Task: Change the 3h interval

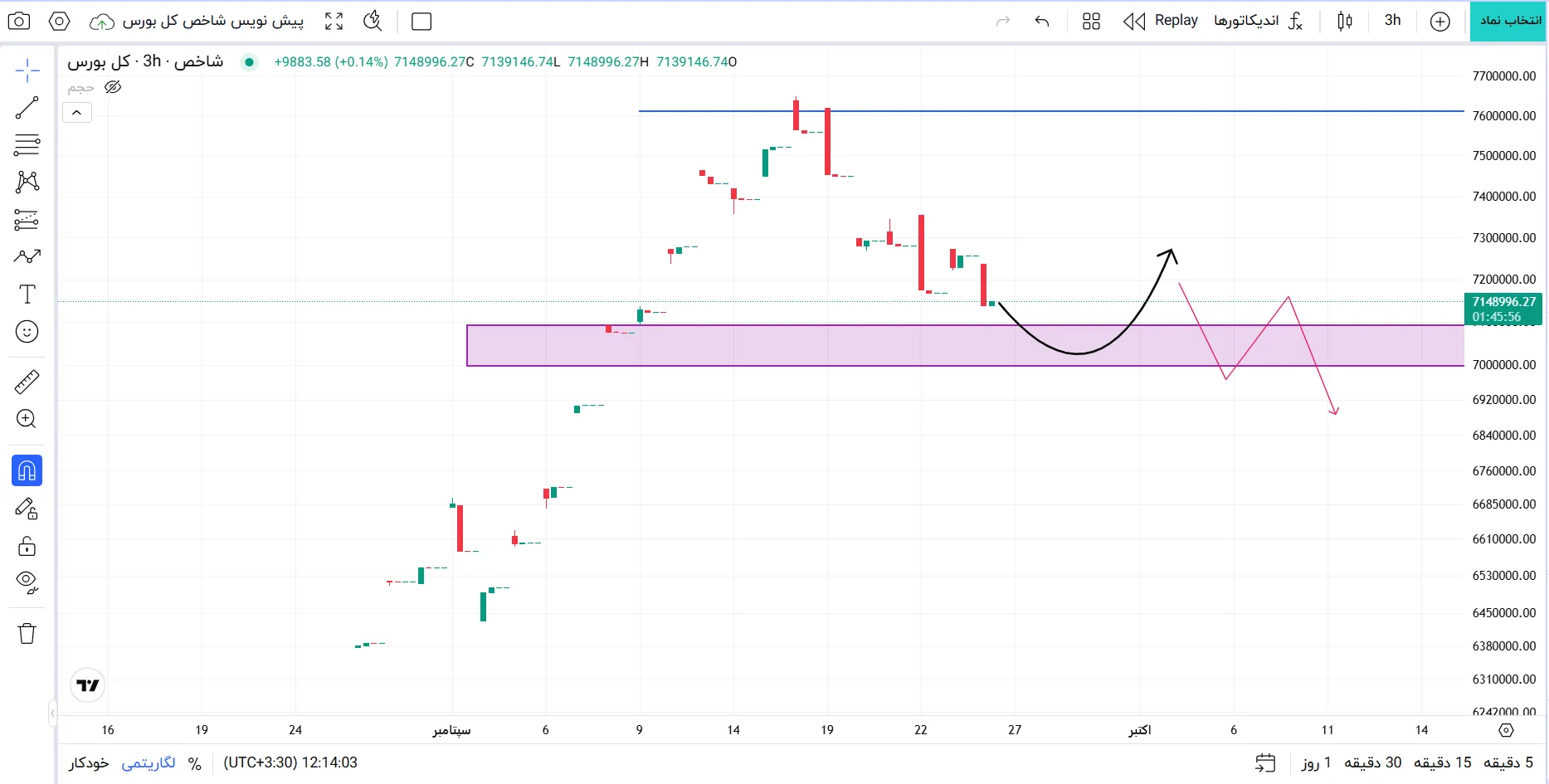Action: click(1393, 21)
